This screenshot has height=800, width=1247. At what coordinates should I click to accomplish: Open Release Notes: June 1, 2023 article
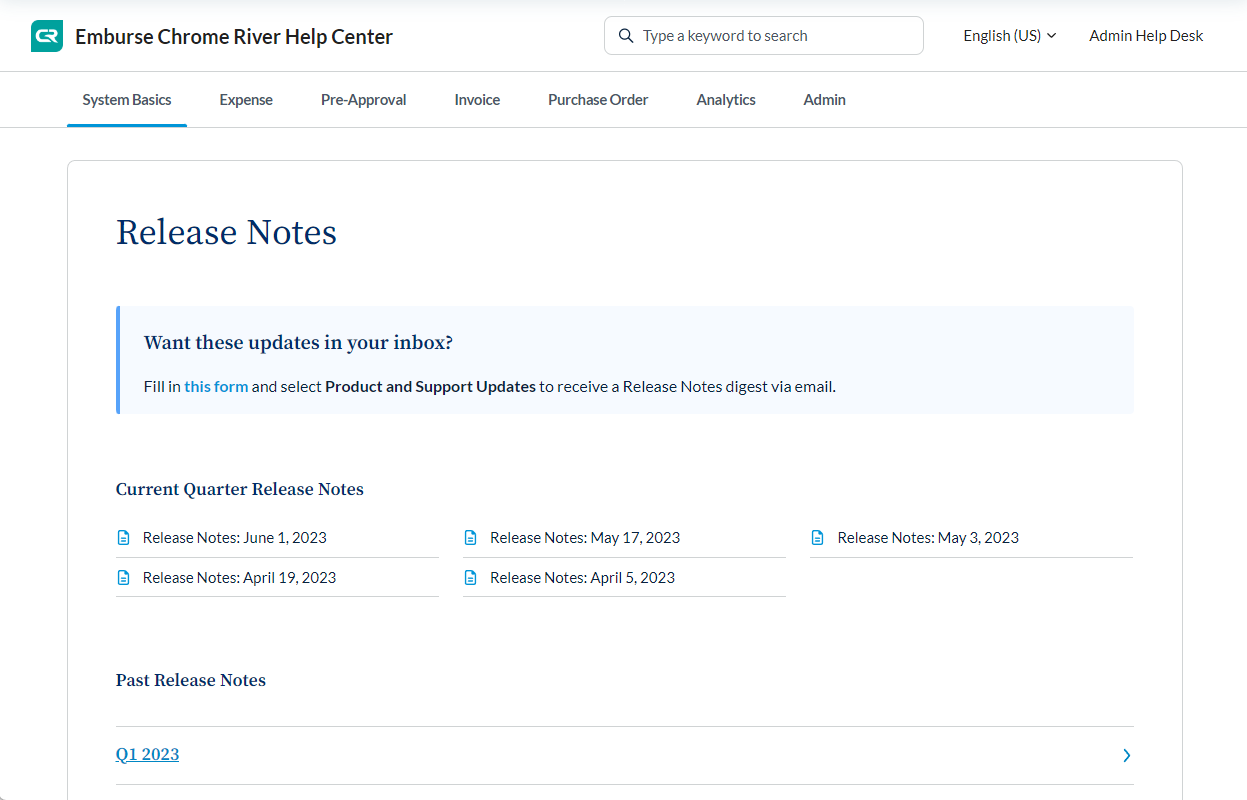(235, 538)
